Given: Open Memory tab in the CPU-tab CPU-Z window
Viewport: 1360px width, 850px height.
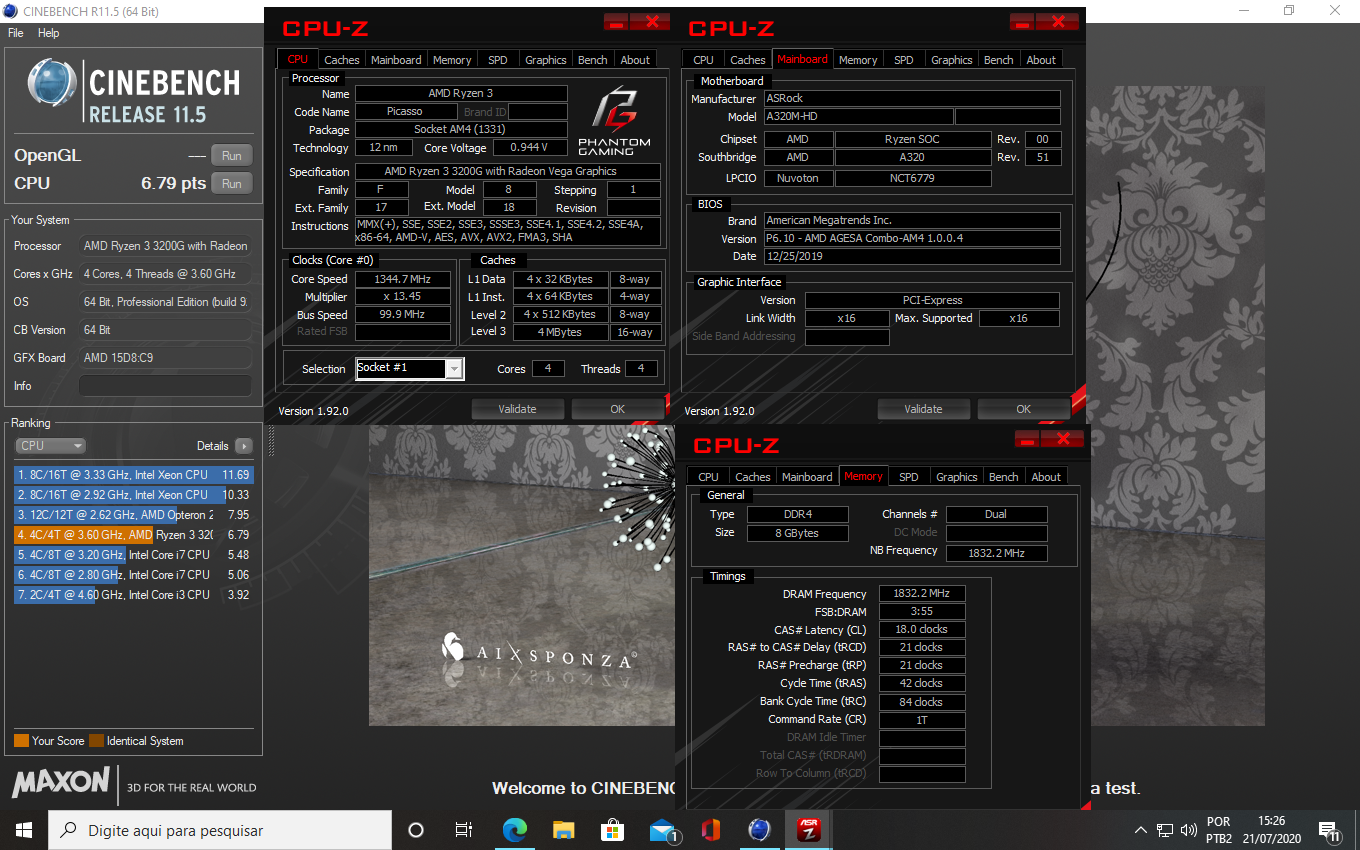Looking at the screenshot, I should point(452,60).
